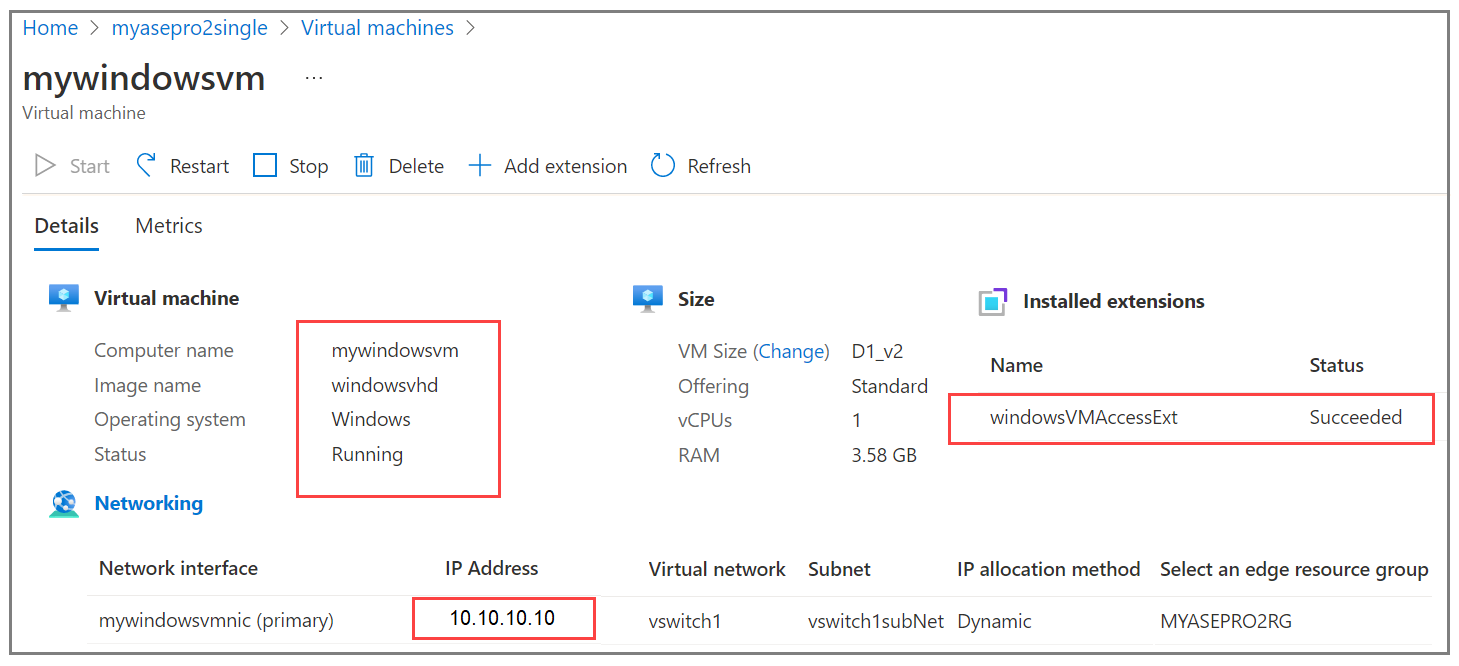
Task: Select the IP address 10.10.10.10
Action: click(x=502, y=619)
